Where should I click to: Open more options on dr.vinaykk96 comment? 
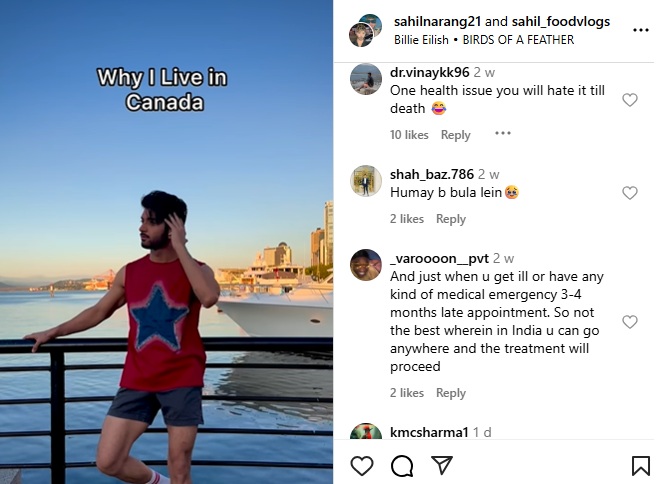(x=503, y=133)
